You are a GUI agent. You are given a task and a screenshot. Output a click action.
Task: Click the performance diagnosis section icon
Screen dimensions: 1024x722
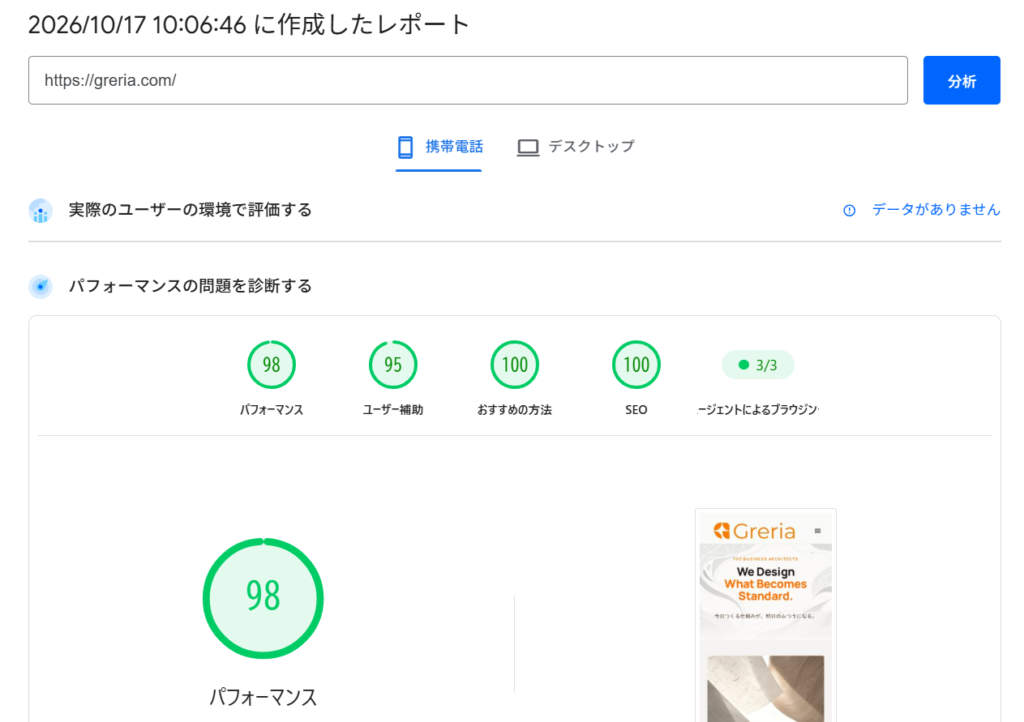tap(40, 286)
